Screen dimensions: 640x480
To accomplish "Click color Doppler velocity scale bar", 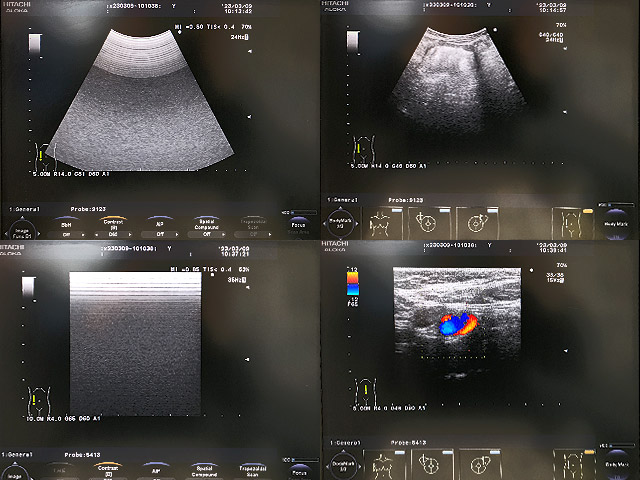I will pyautogui.click(x=353, y=284).
